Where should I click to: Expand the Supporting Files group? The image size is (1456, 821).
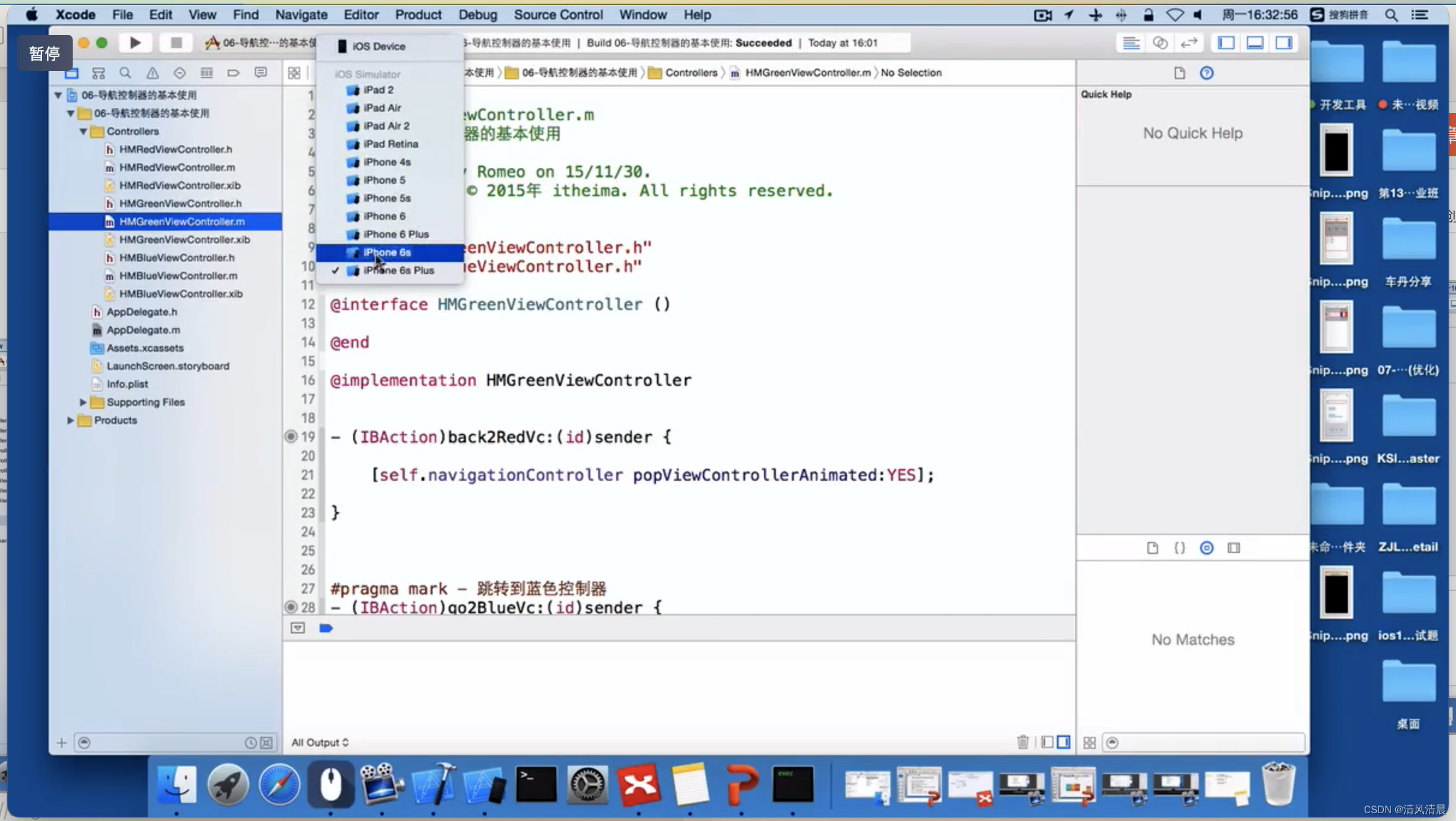click(x=83, y=402)
